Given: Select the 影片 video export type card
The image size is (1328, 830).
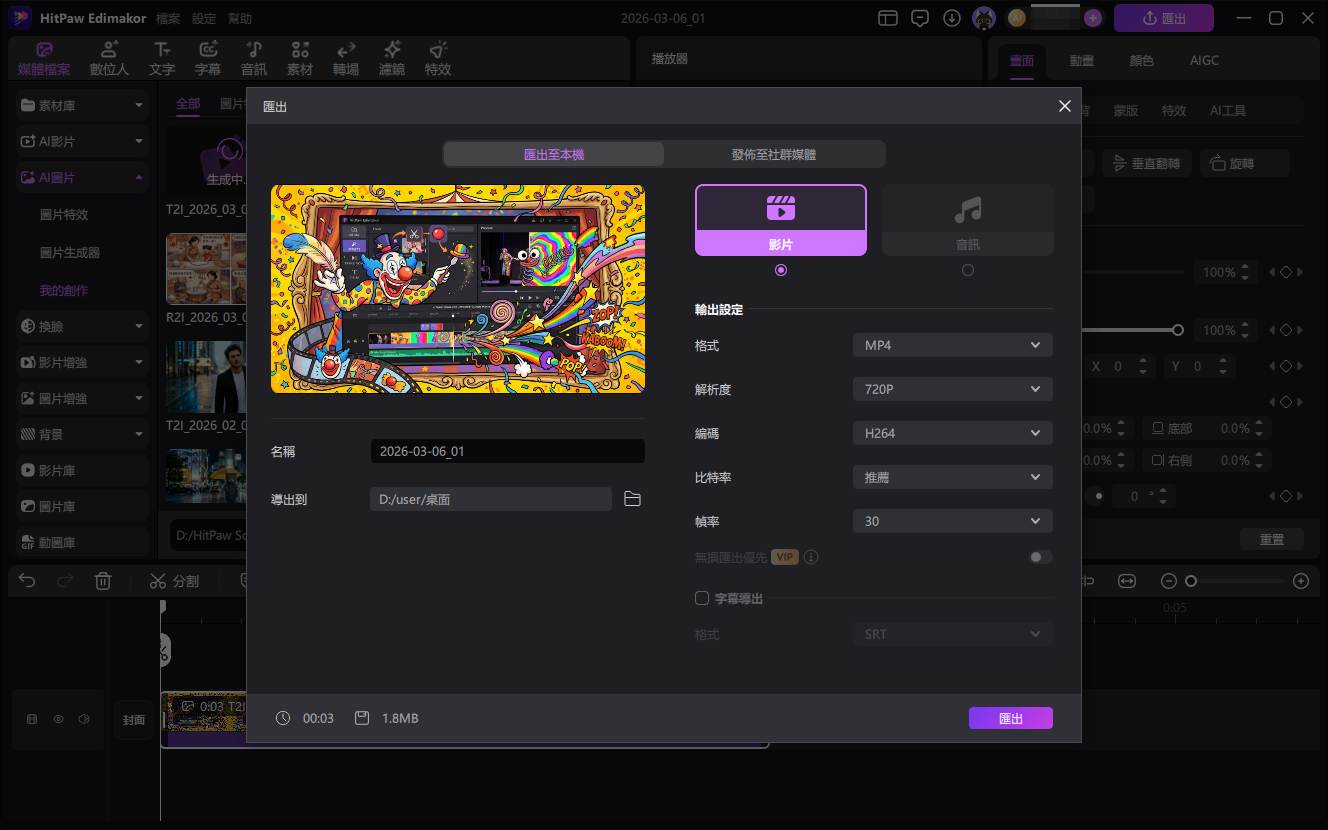Looking at the screenshot, I should click(780, 220).
